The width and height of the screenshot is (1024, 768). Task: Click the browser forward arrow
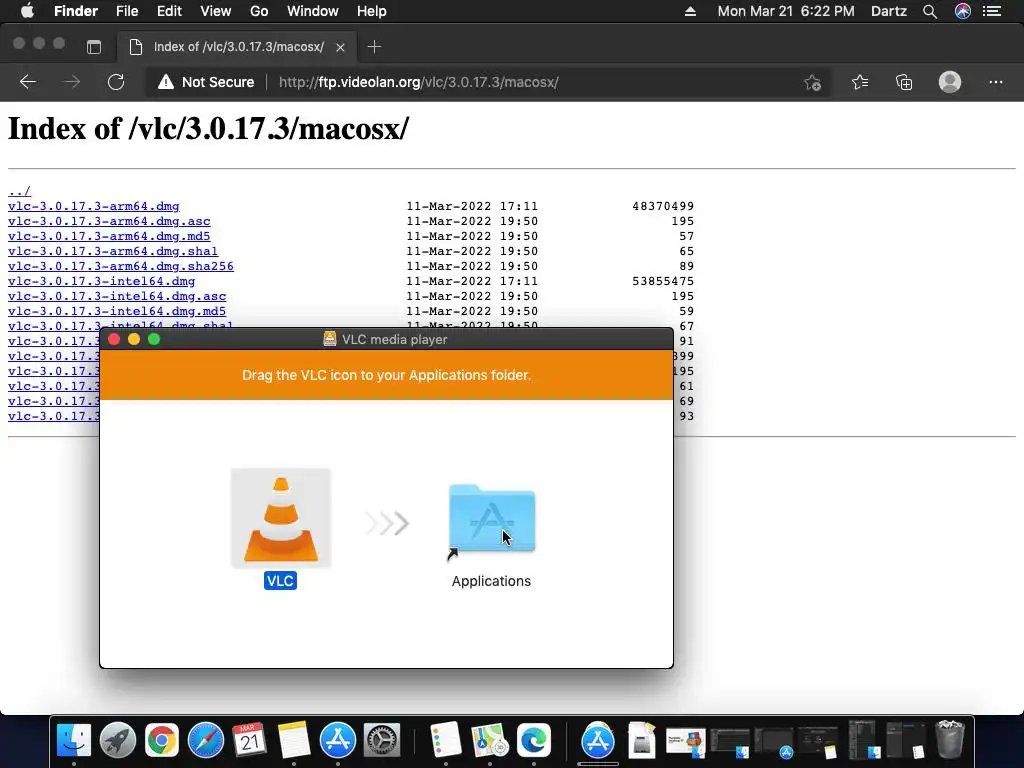click(x=72, y=82)
